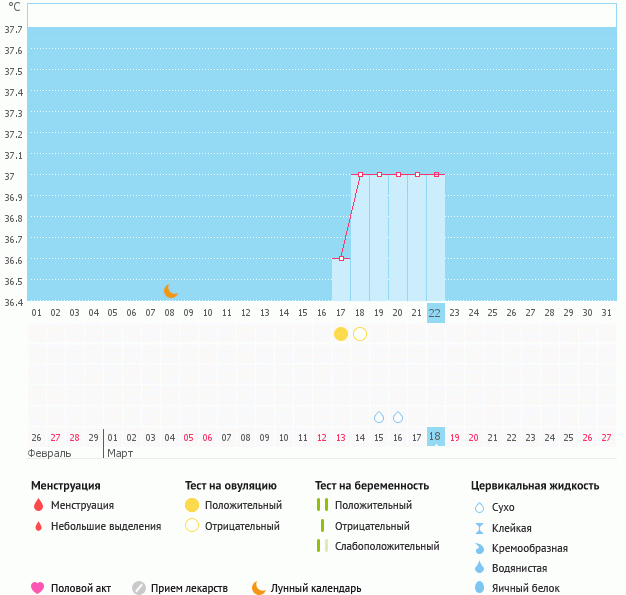The width and height of the screenshot is (626, 595).
Task: Click the Яичный белок legend icon
Action: pos(479,588)
